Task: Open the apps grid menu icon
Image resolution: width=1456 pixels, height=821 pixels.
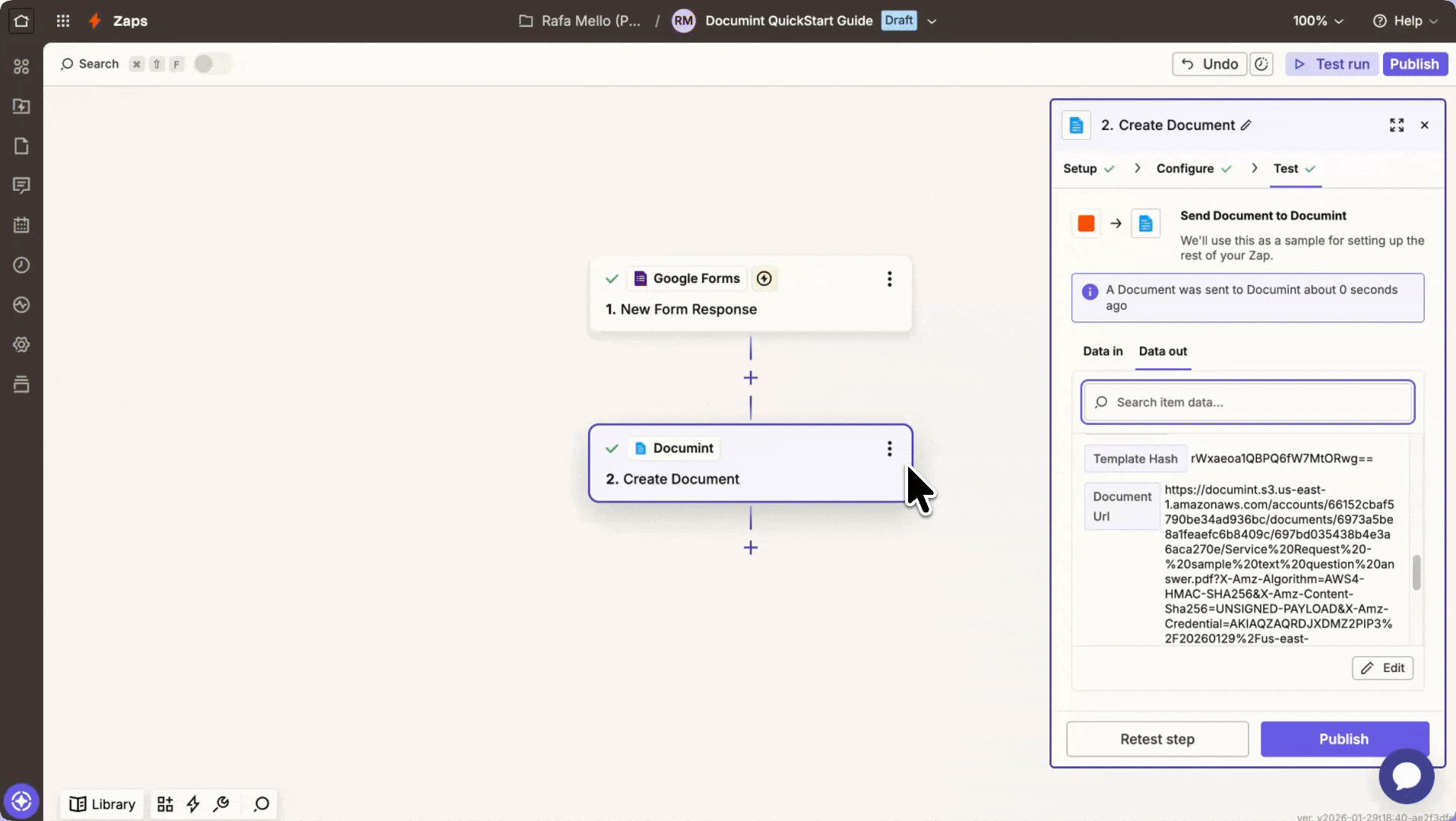Action: point(63,21)
